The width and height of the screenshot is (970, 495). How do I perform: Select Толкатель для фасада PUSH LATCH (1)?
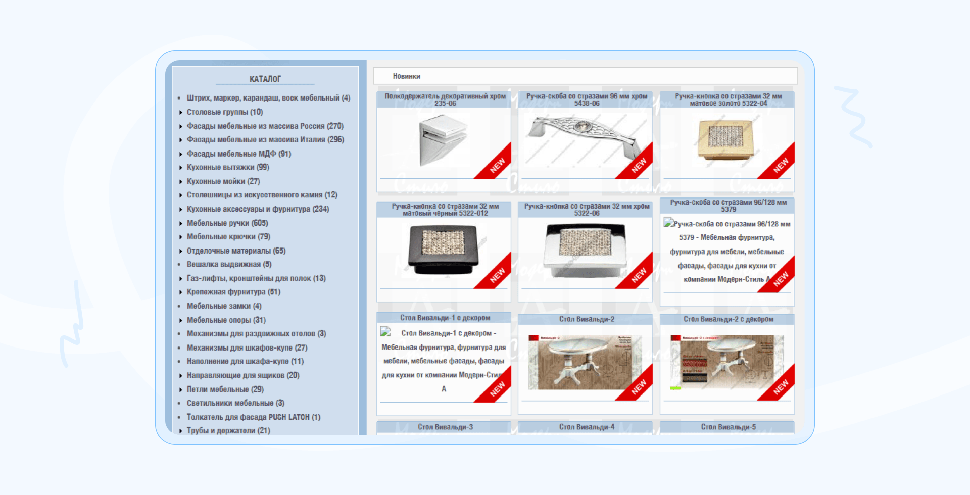point(254,417)
